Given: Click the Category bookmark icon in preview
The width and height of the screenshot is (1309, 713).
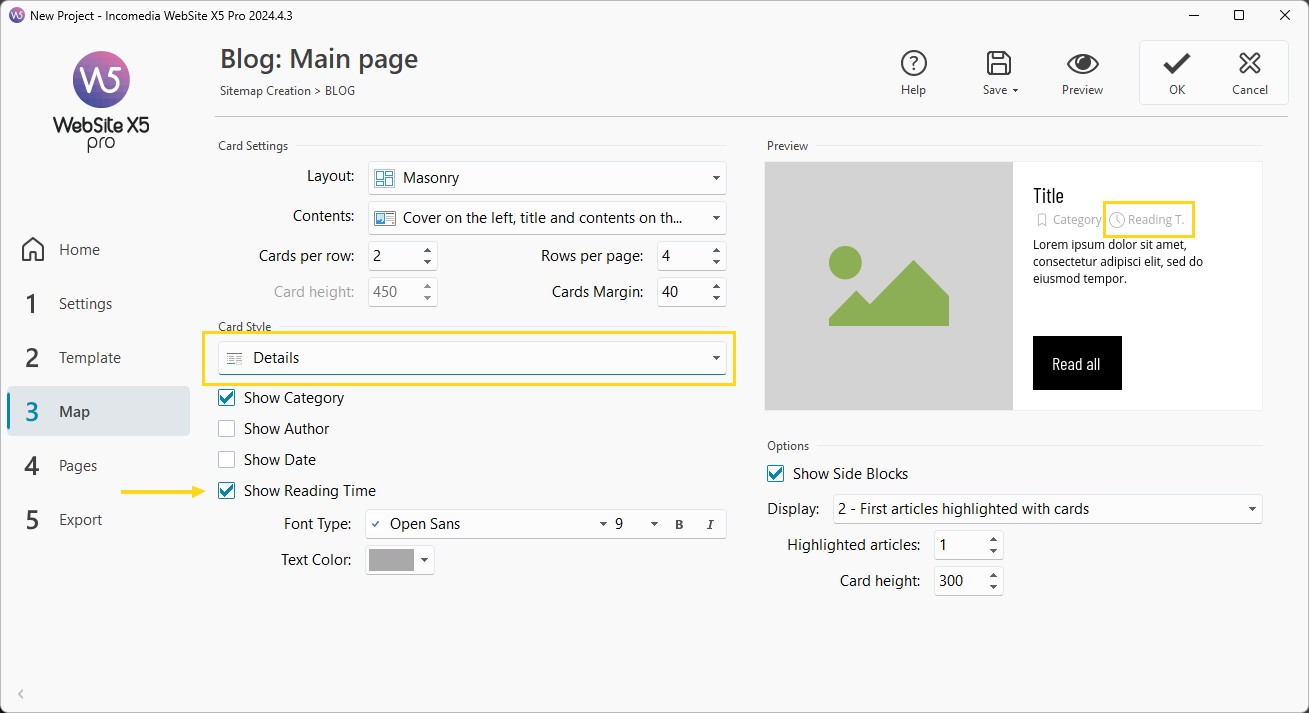Looking at the screenshot, I should coord(1041,220).
